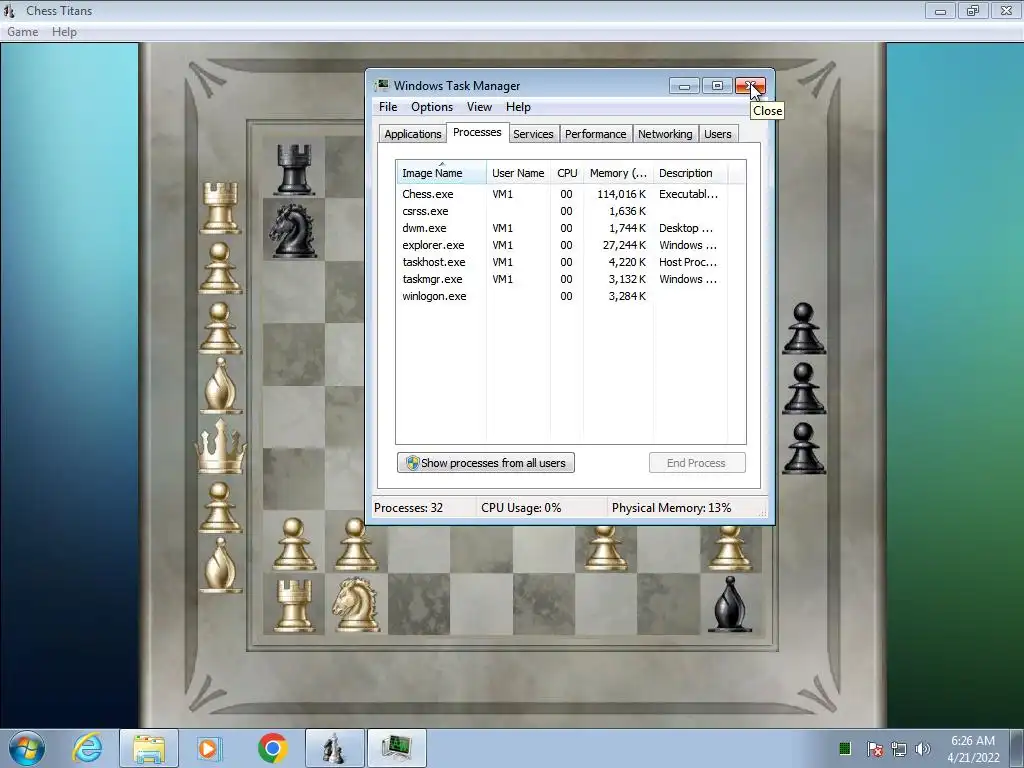
Task: Open Windows Explorer folder in the taskbar
Action: (149, 748)
